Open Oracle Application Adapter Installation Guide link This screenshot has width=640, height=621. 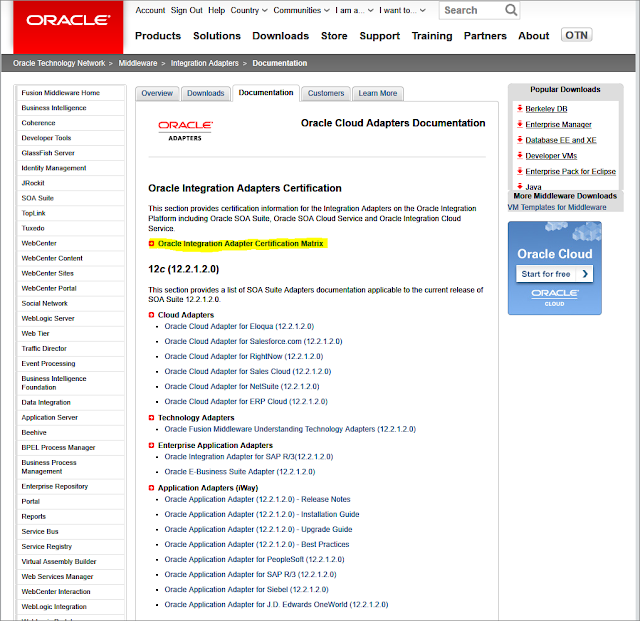click(x=262, y=514)
